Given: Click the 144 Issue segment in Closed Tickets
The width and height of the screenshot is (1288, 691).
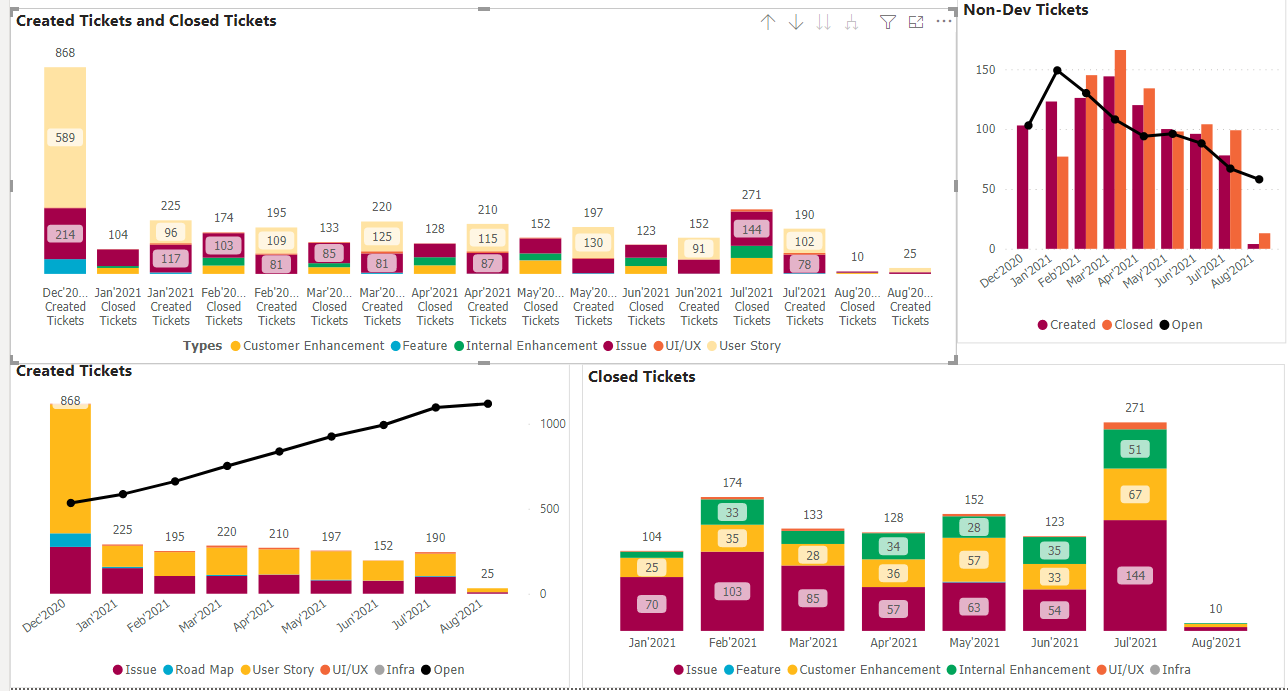Looking at the screenshot, I should point(1135,575).
